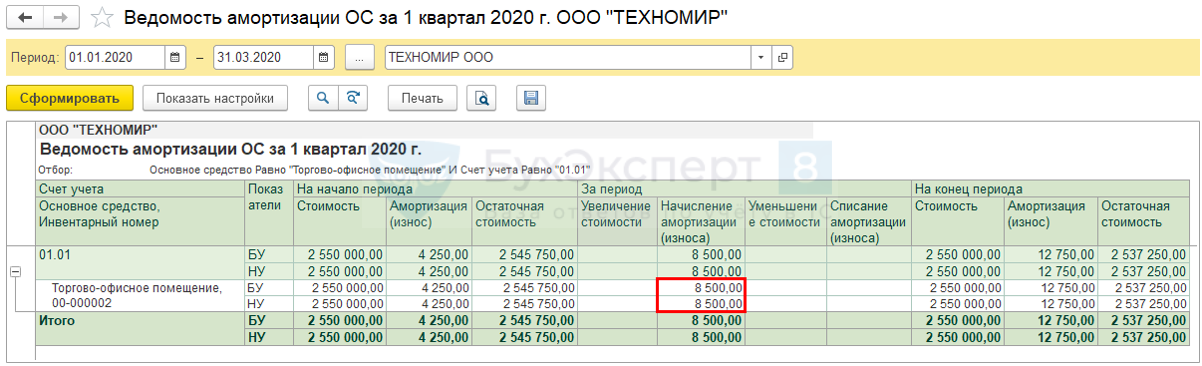Click the Показатели column header
The image size is (1202, 366).
tap(269, 214)
